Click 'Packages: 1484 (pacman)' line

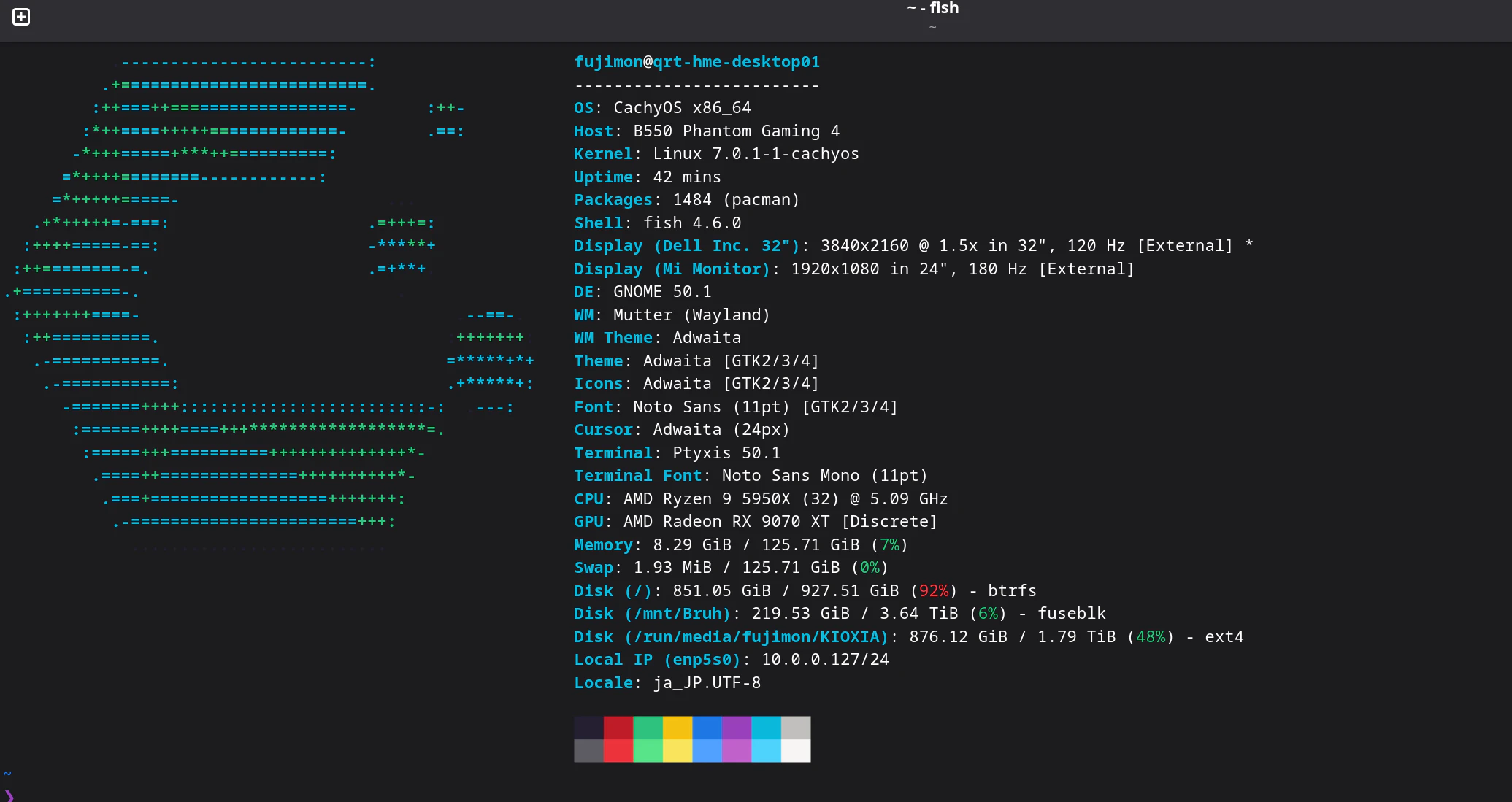coord(687,200)
